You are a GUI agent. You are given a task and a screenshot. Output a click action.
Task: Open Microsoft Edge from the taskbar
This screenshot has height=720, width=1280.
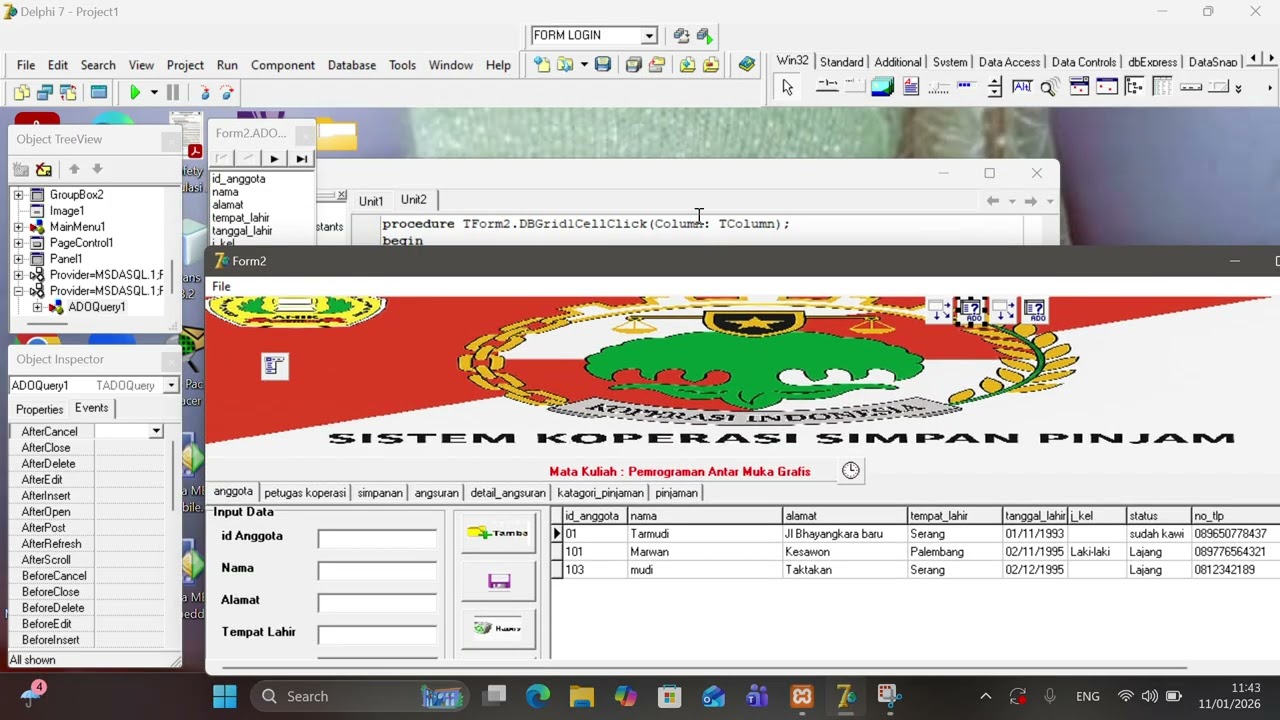538,696
